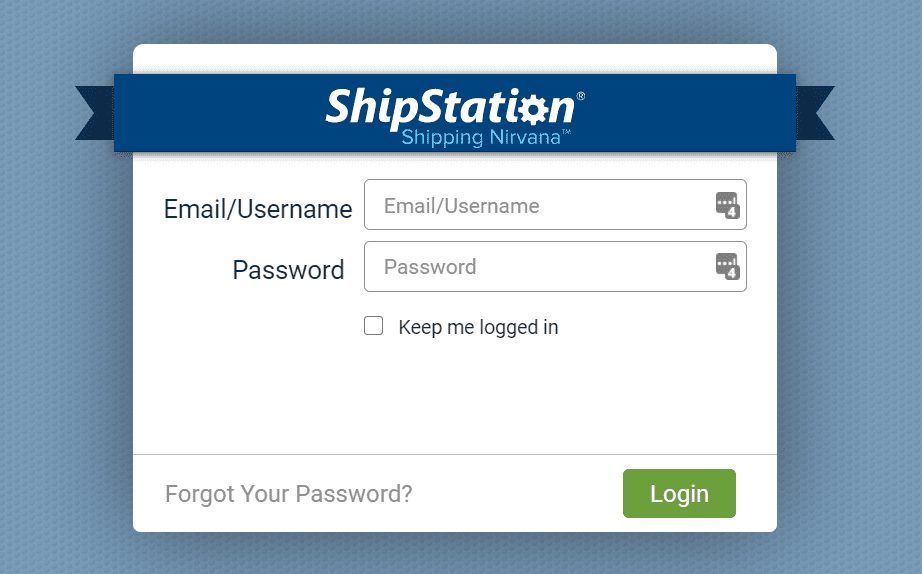Click the dark blue banner header

tap(220, 113)
